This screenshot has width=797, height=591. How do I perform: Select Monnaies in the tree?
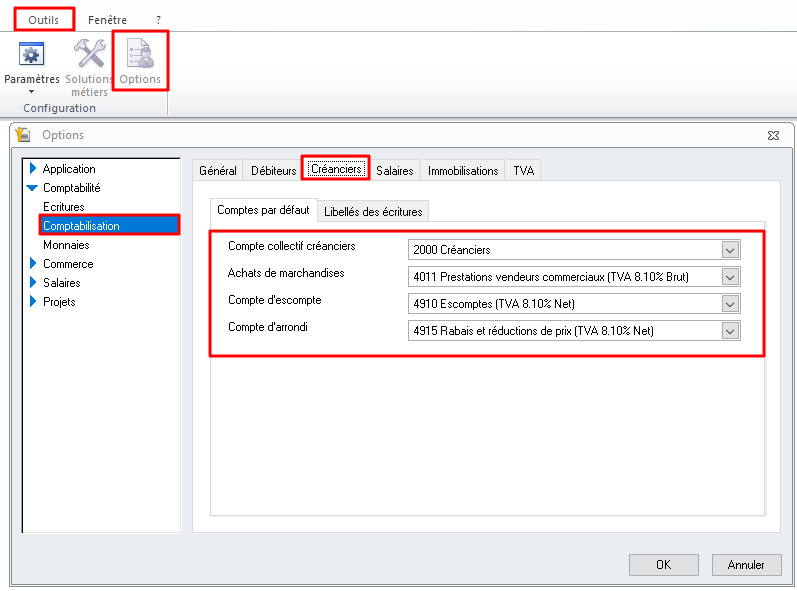pos(66,245)
